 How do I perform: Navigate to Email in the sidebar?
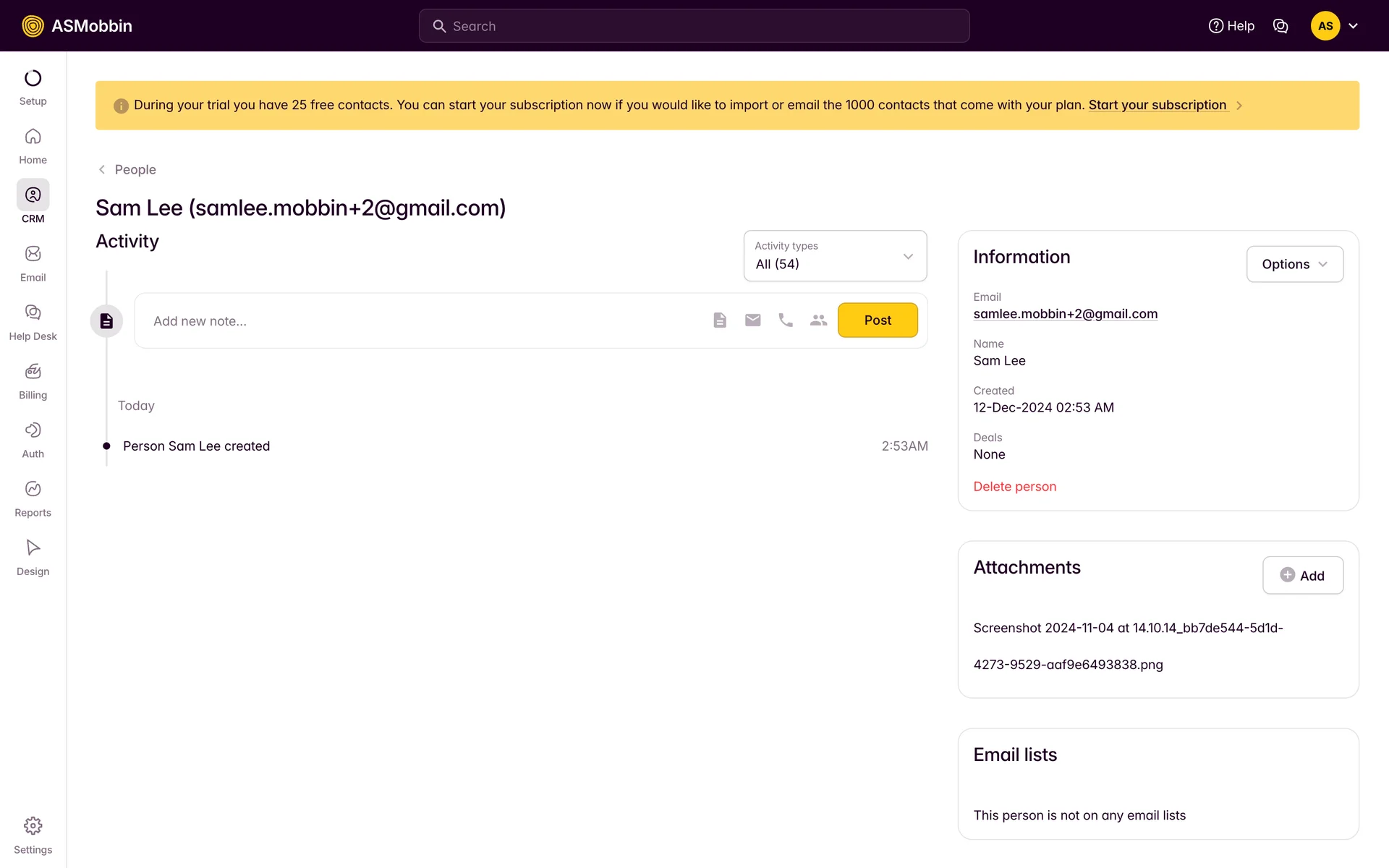tap(33, 263)
